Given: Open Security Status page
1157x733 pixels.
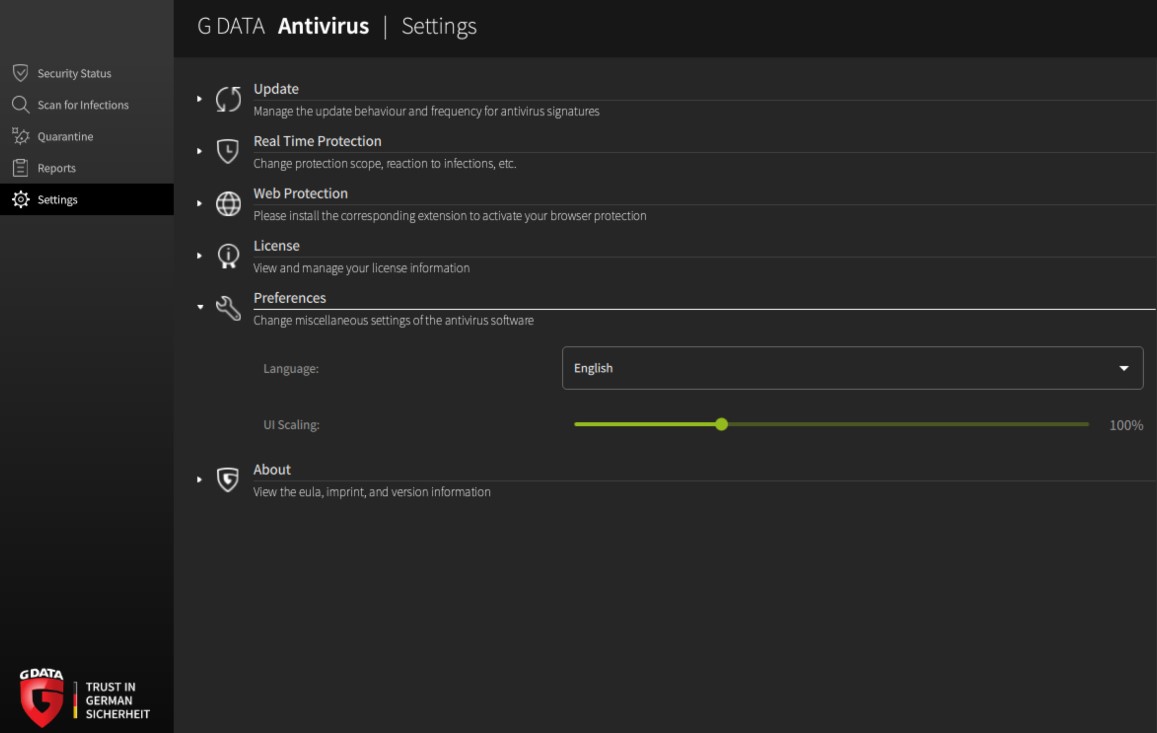Looking at the screenshot, I should 87,73.
